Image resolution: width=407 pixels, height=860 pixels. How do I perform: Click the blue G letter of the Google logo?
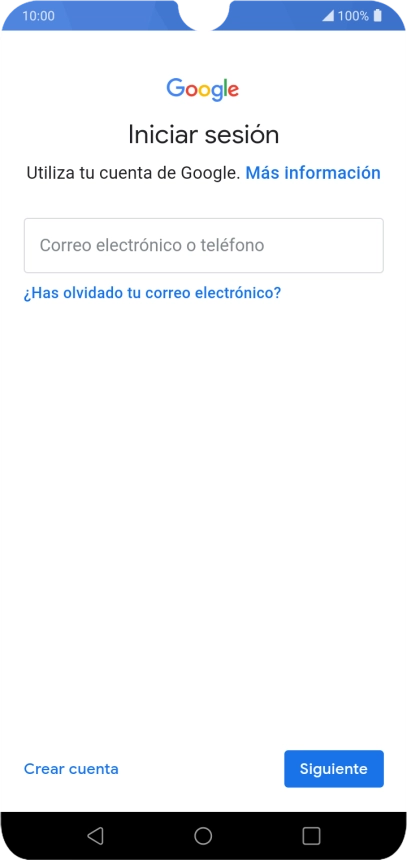coord(176,88)
